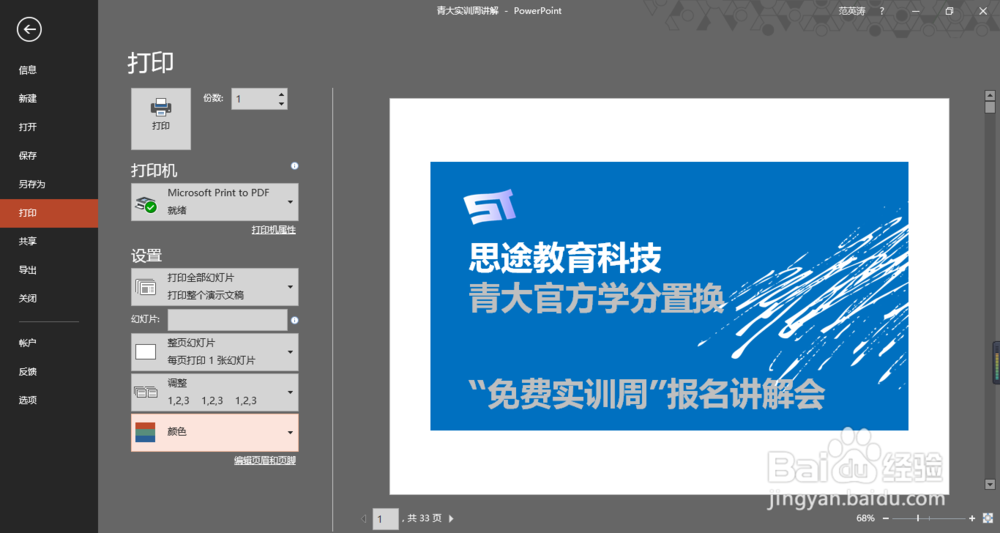The image size is (1000, 533).
Task: Open the Microsoft Print to PDF printer dropdown
Action: (214, 202)
